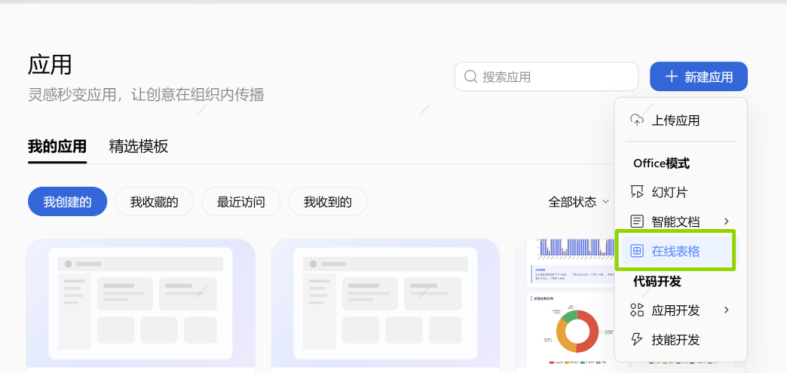Click the subtitle 灵感秒变应用，让创意在组织内传播
The image size is (787, 381).
(146, 94)
